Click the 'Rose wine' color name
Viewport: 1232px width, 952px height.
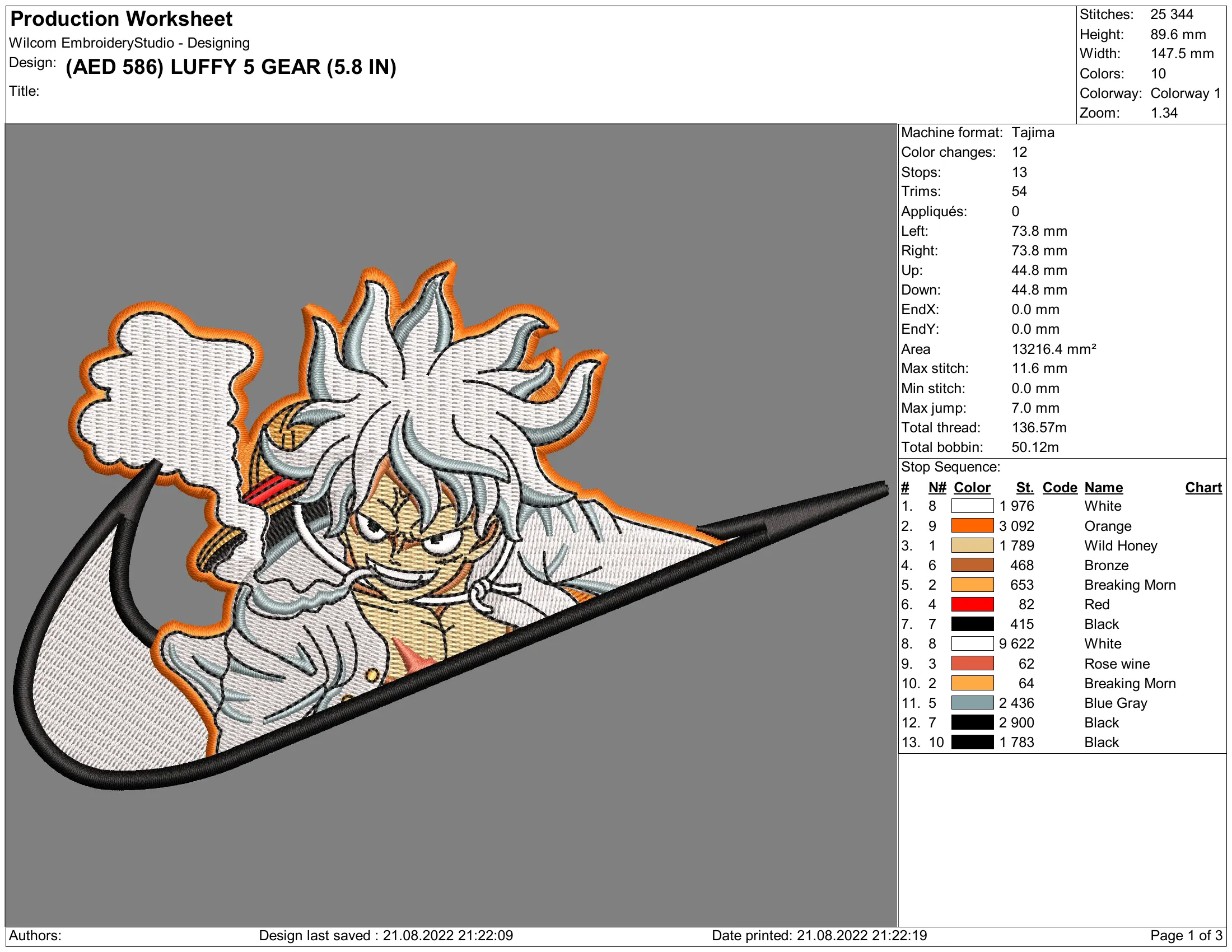(x=1116, y=664)
